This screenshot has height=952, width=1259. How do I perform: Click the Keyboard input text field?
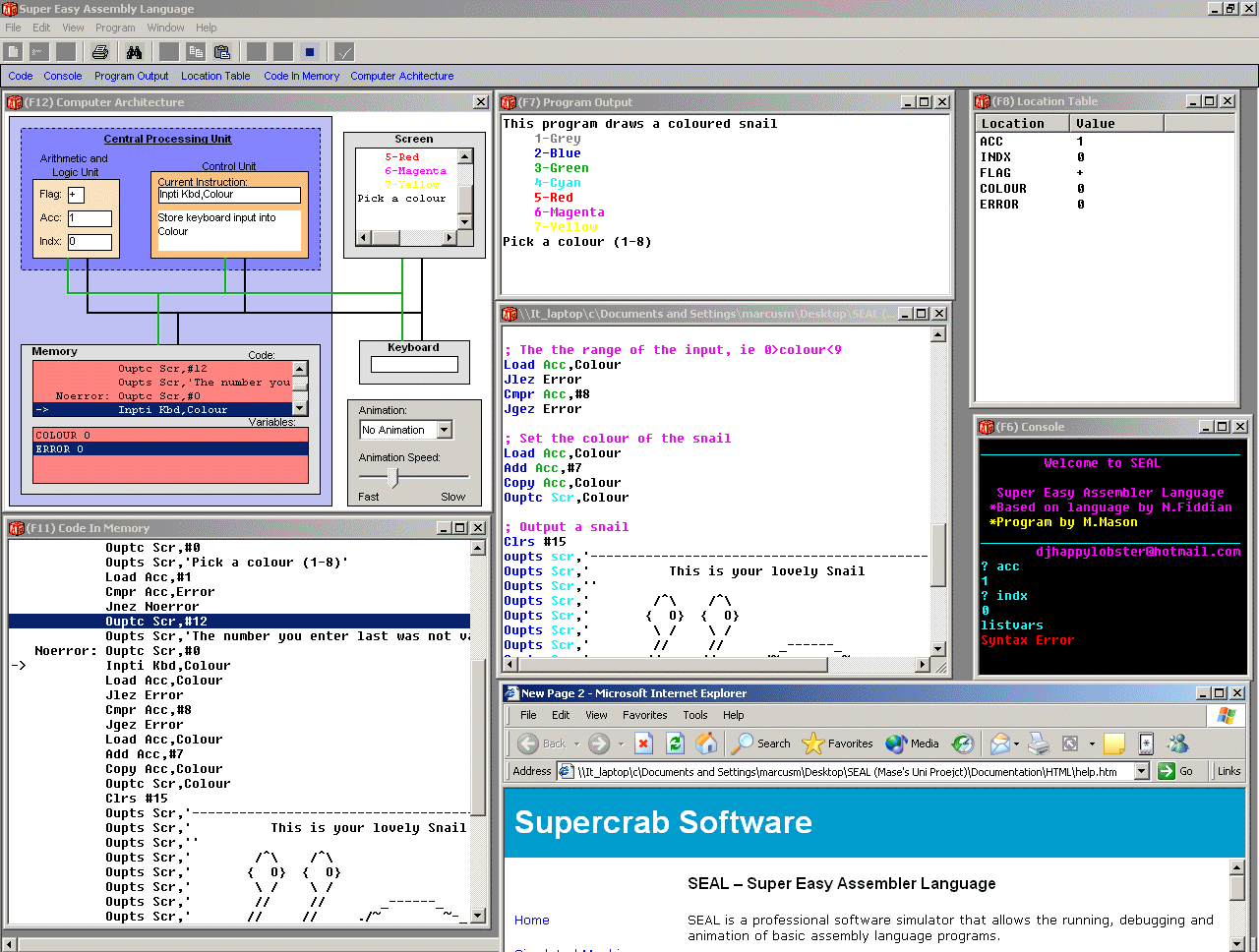click(x=414, y=365)
